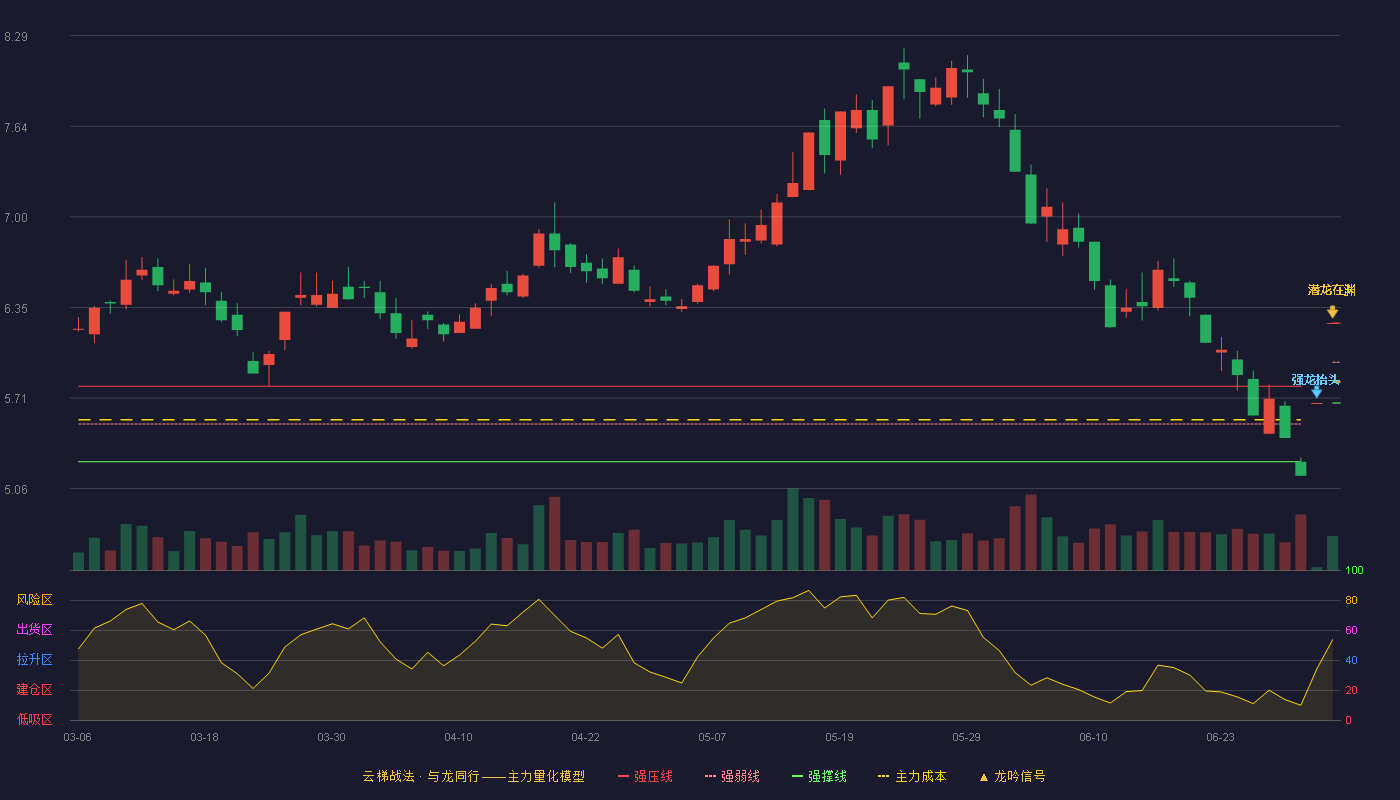The height and width of the screenshot is (800, 1400).
Task: Click the 7.64 price axis label
Action: [x=16, y=127]
